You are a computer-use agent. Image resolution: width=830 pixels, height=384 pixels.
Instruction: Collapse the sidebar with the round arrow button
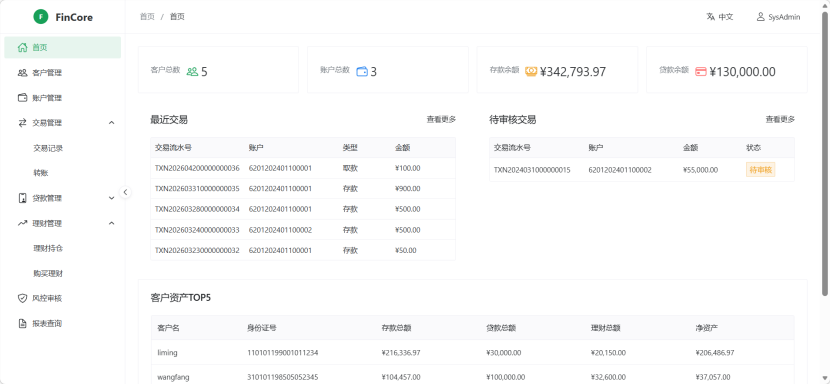pos(125,192)
